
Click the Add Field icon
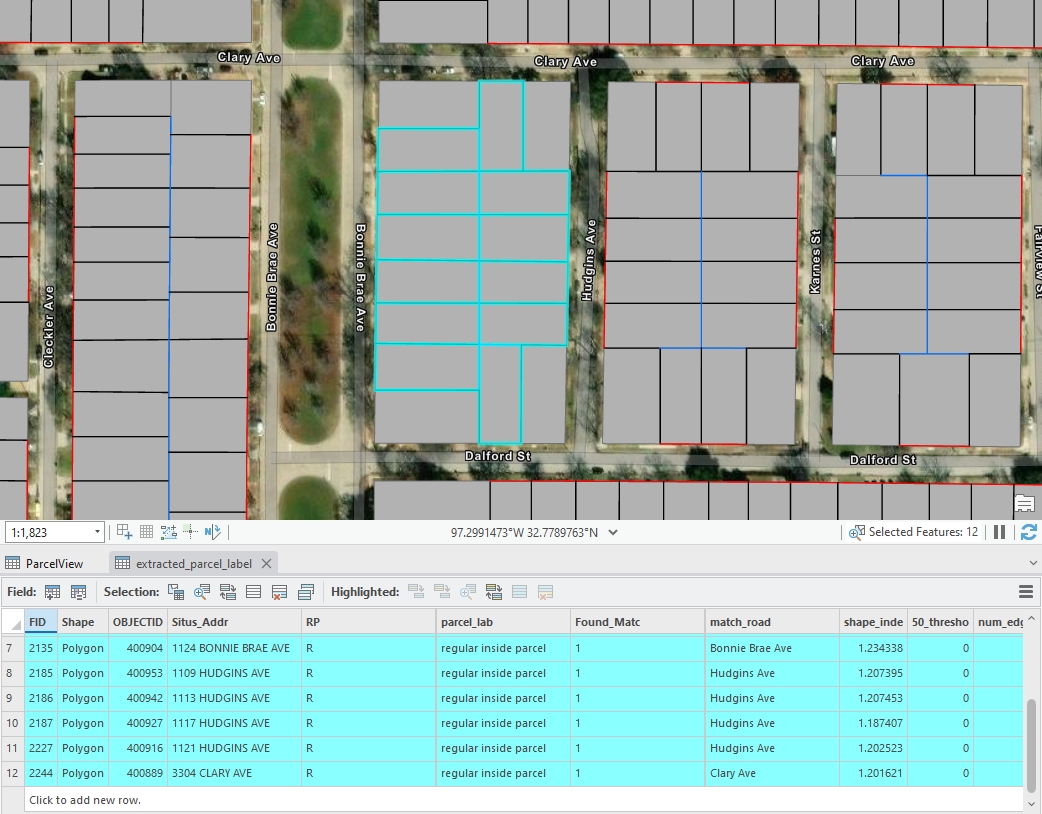click(53, 592)
